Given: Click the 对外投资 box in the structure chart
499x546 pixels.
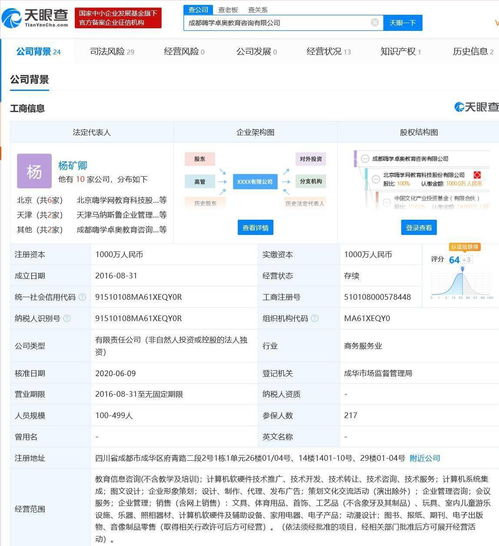Looking at the screenshot, I should 311,159.
